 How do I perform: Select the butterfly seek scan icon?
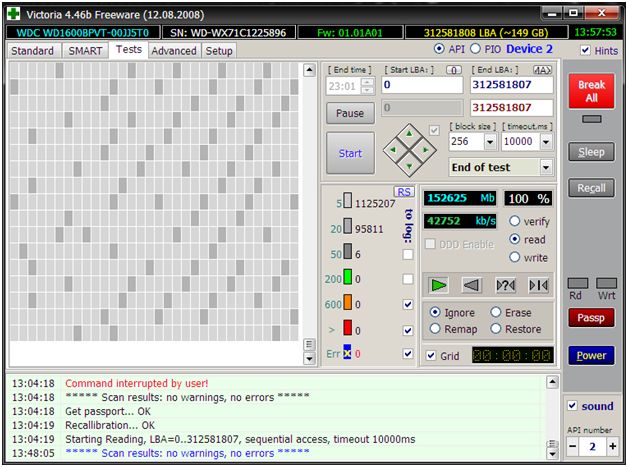(539, 286)
